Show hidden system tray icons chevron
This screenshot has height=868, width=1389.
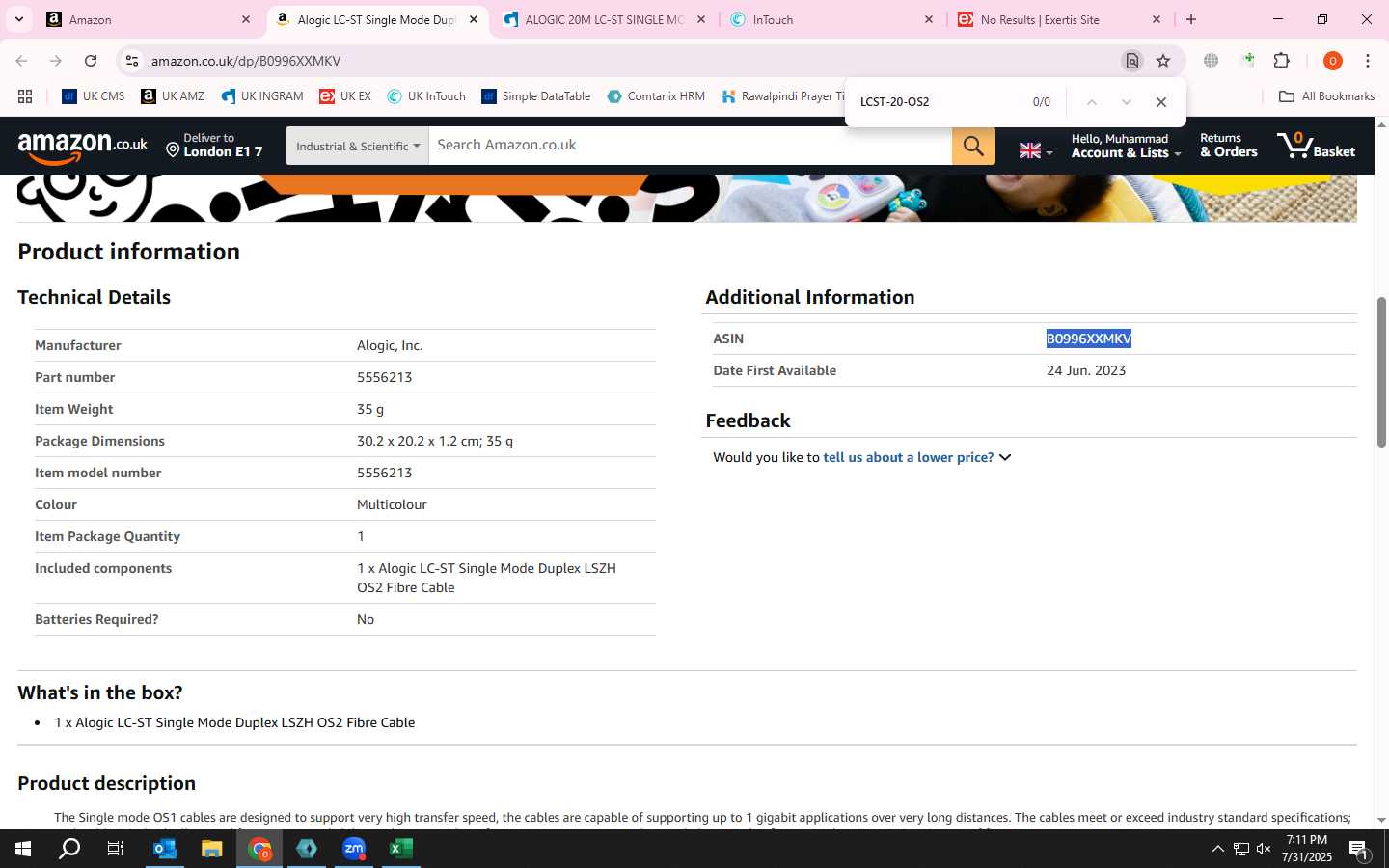(x=1217, y=849)
